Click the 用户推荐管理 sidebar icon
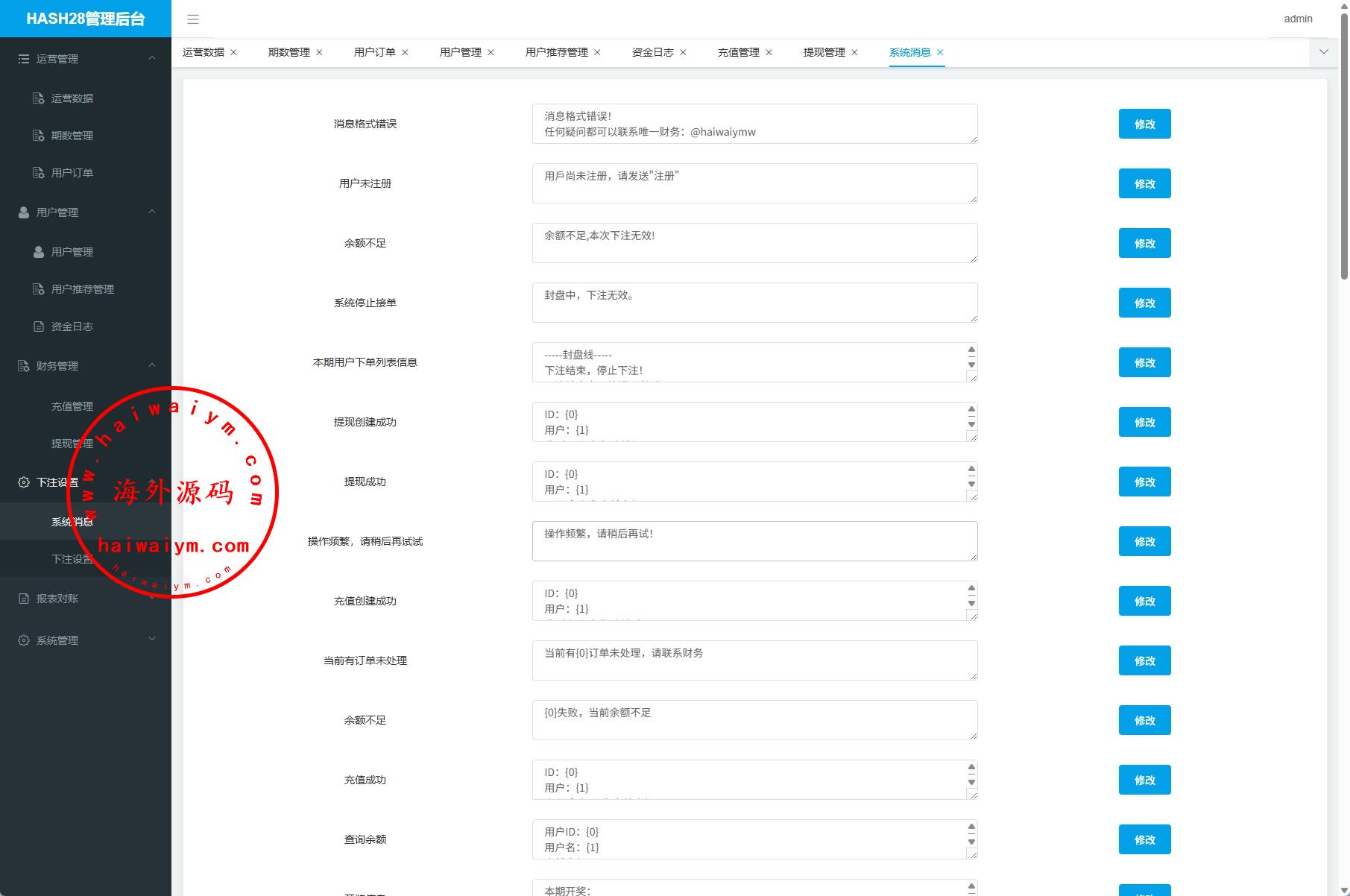This screenshot has width=1350, height=896. point(39,289)
